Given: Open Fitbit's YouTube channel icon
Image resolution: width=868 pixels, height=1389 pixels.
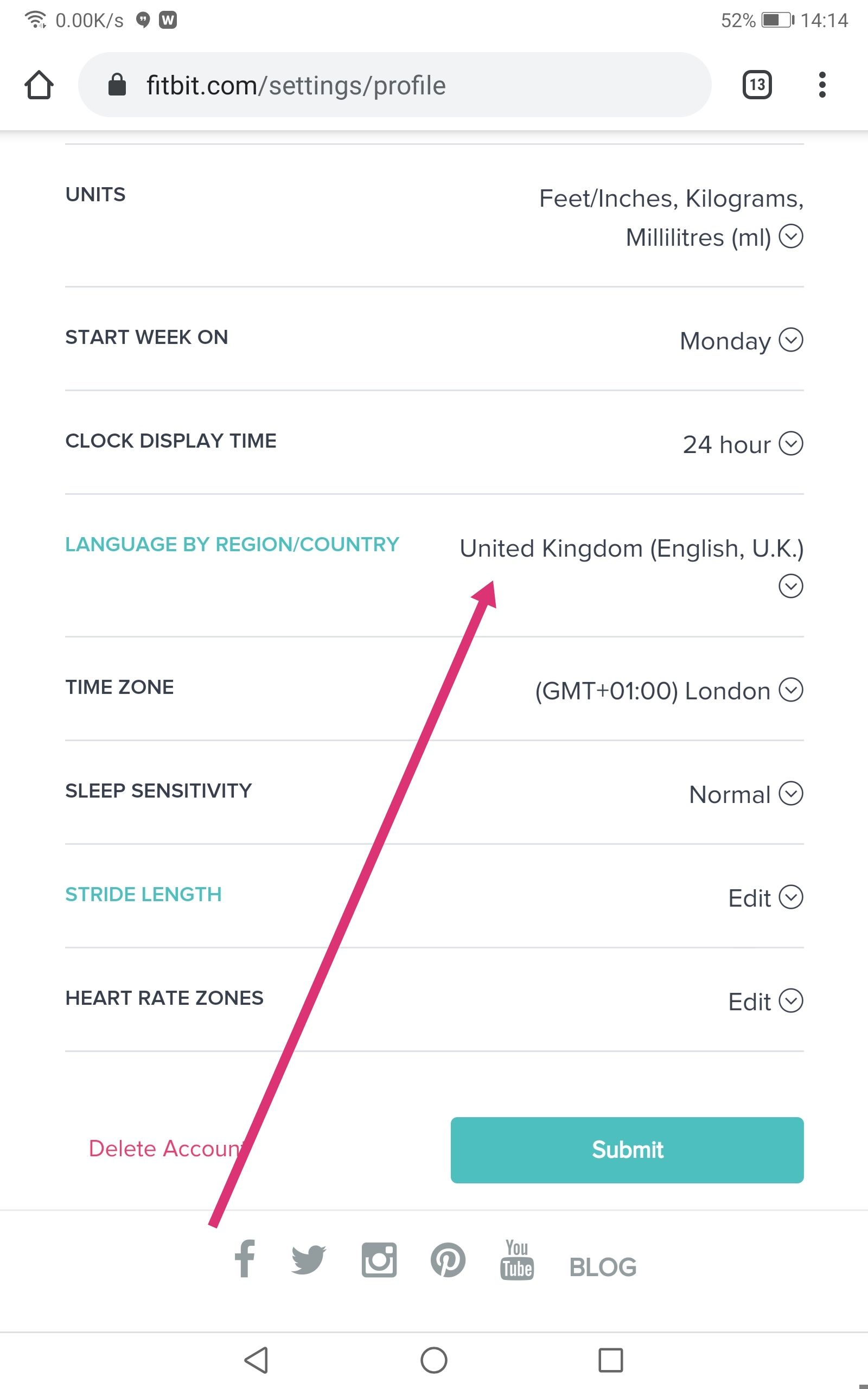Looking at the screenshot, I should (x=516, y=1261).
